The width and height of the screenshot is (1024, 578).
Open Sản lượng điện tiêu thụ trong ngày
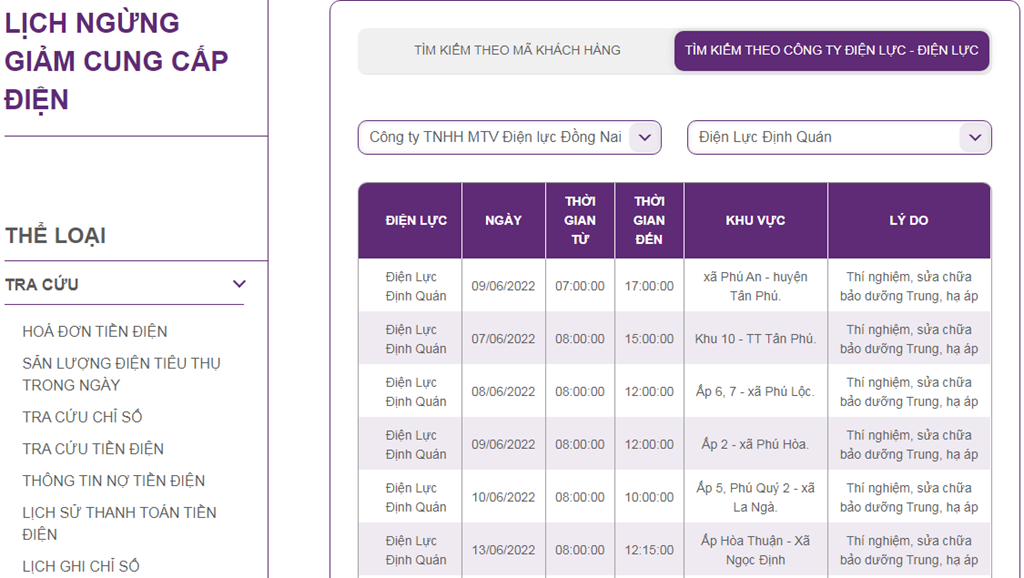(121, 374)
